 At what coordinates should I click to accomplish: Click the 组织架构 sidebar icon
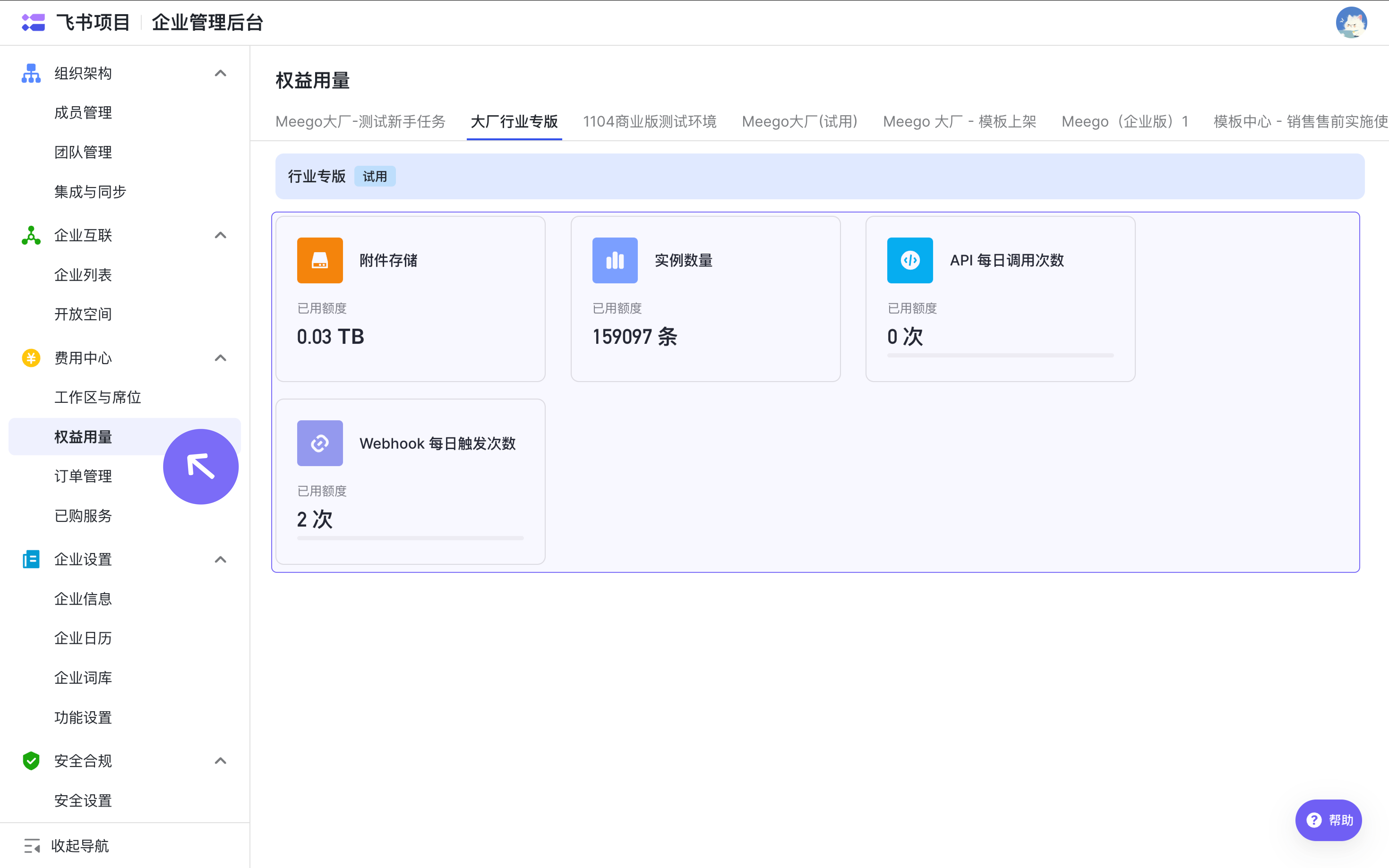31,73
